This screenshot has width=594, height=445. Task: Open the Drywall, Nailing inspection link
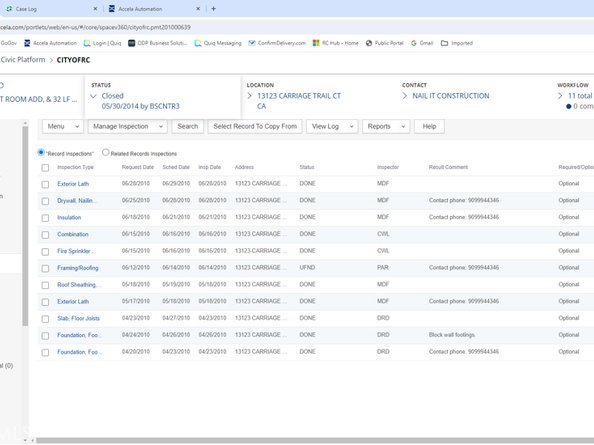[x=77, y=201]
